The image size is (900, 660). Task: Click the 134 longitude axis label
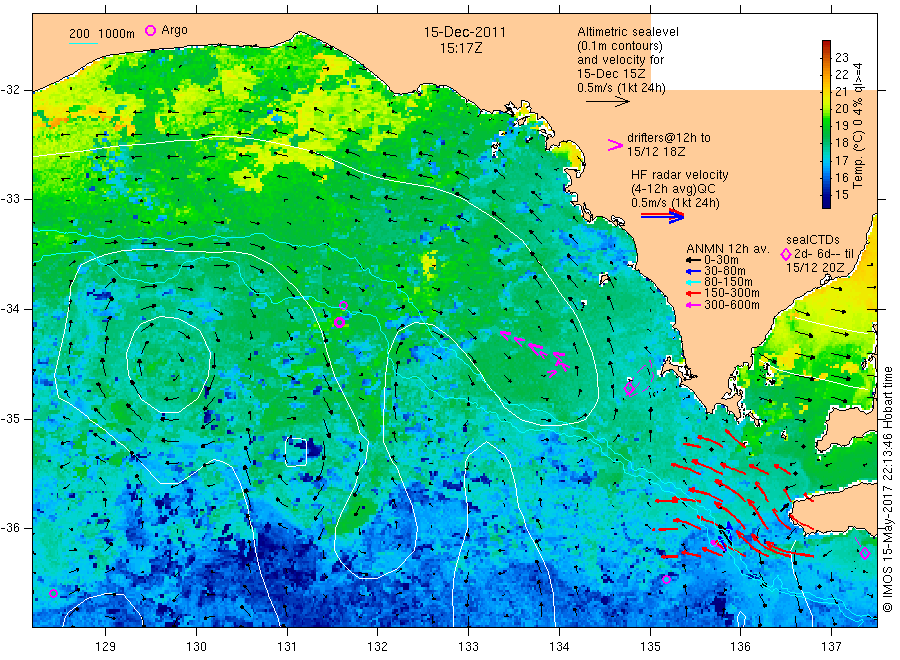click(x=559, y=647)
